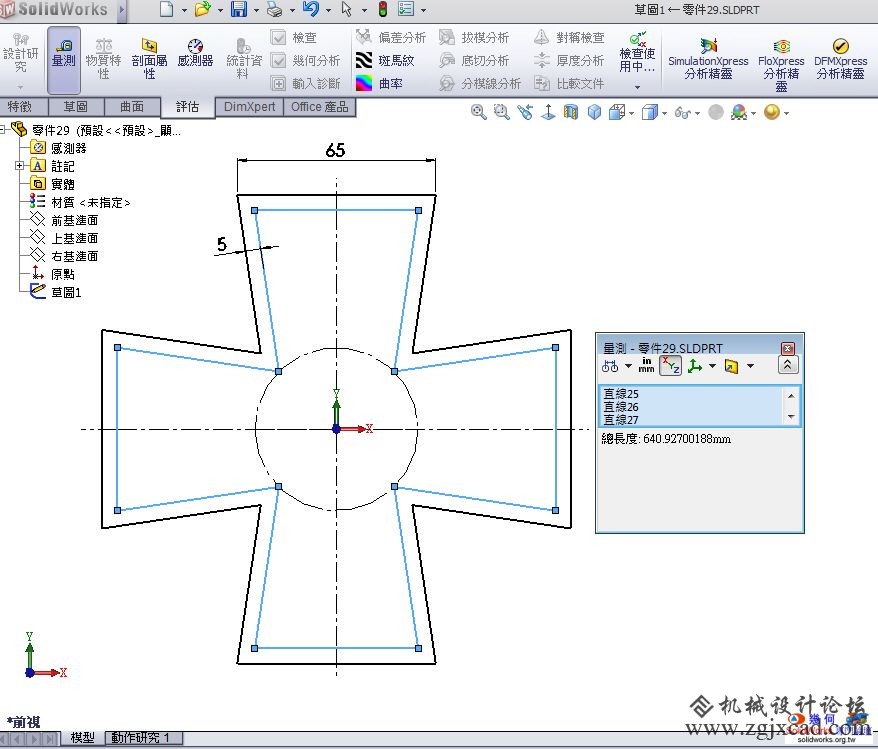
Task: Switch to the 草圖 tab
Action: coord(75,106)
